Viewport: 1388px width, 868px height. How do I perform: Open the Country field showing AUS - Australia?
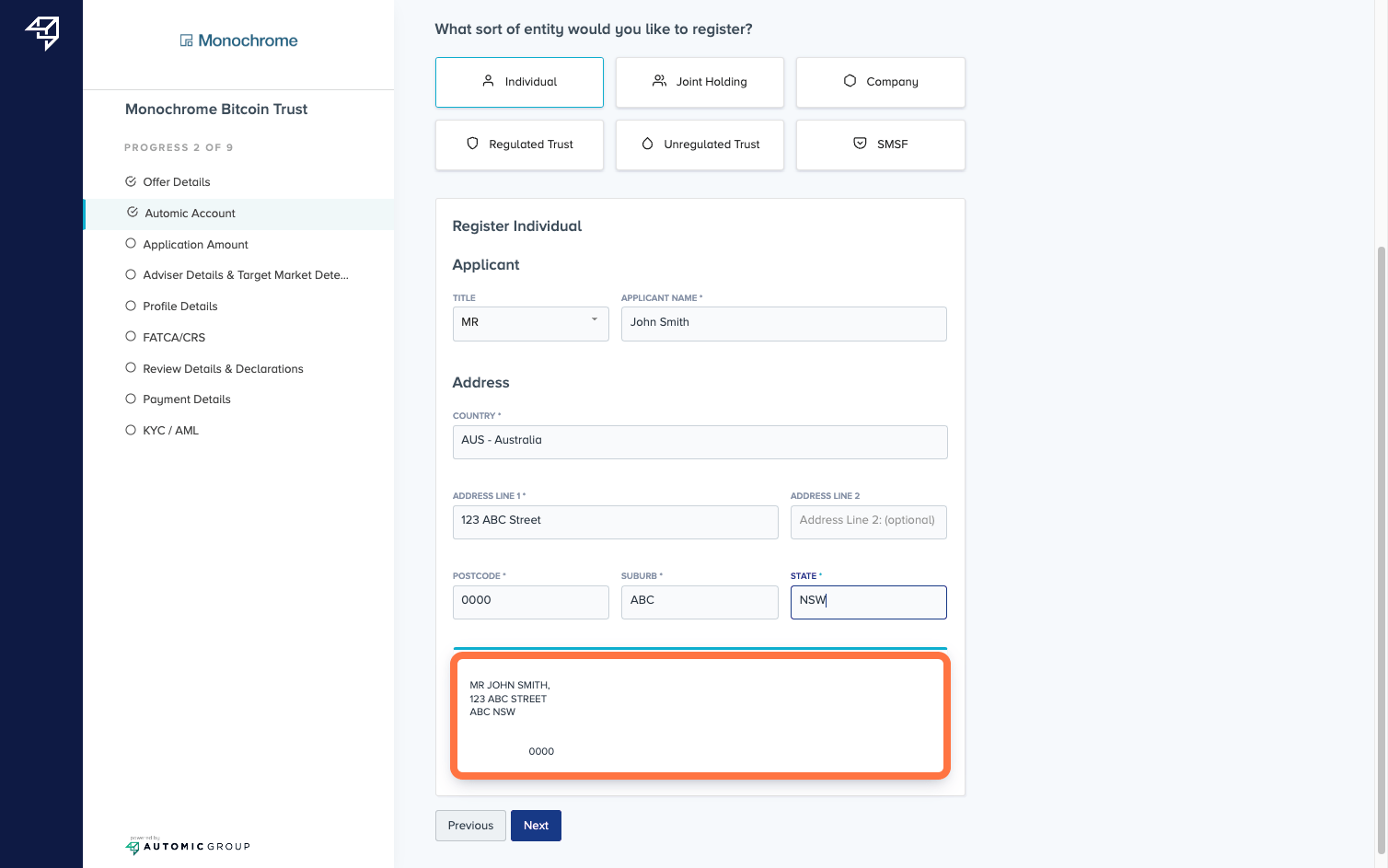[x=700, y=442]
